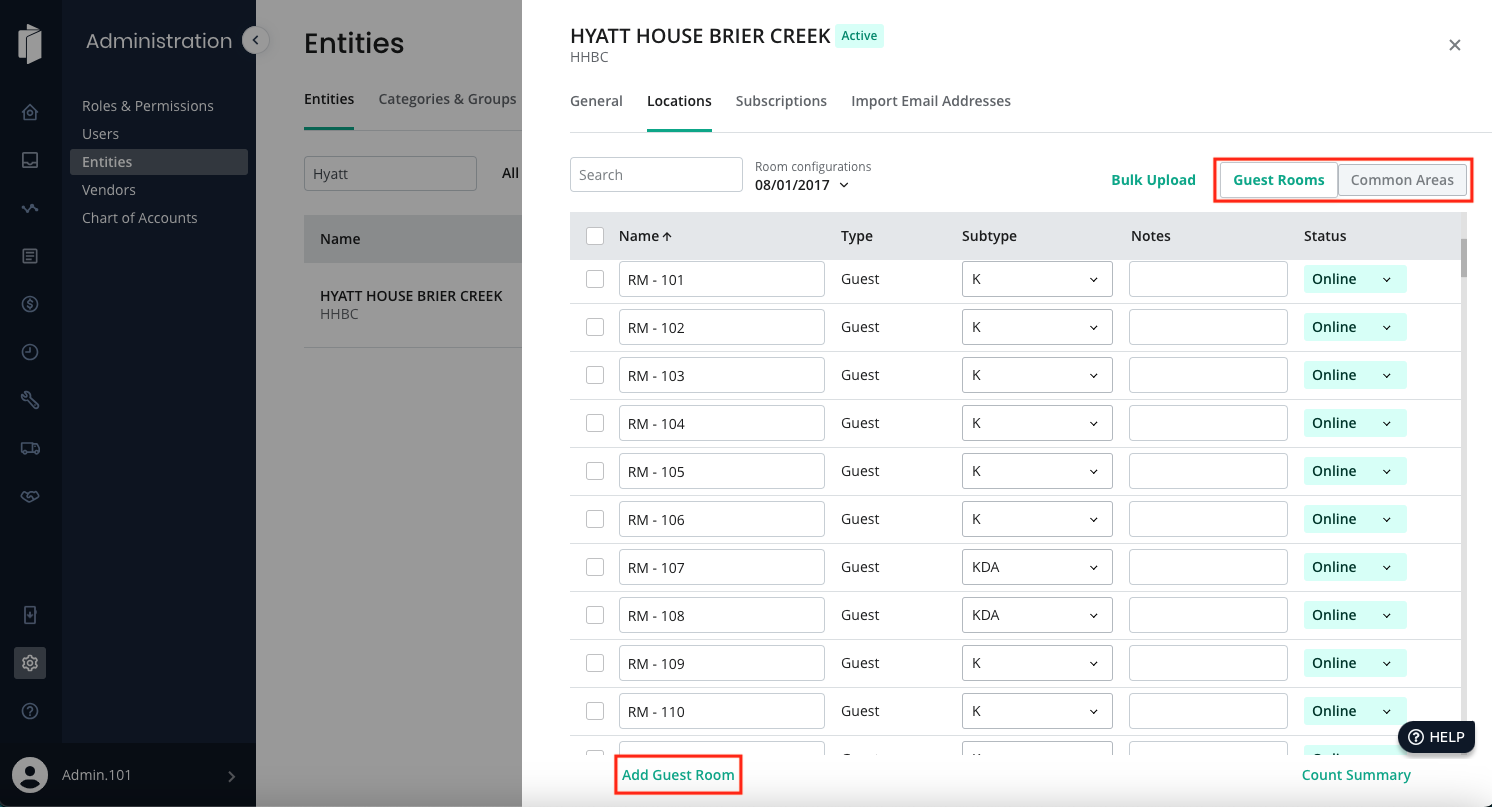
Task: Click the app logo icon in the sidebar
Action: tap(30, 45)
